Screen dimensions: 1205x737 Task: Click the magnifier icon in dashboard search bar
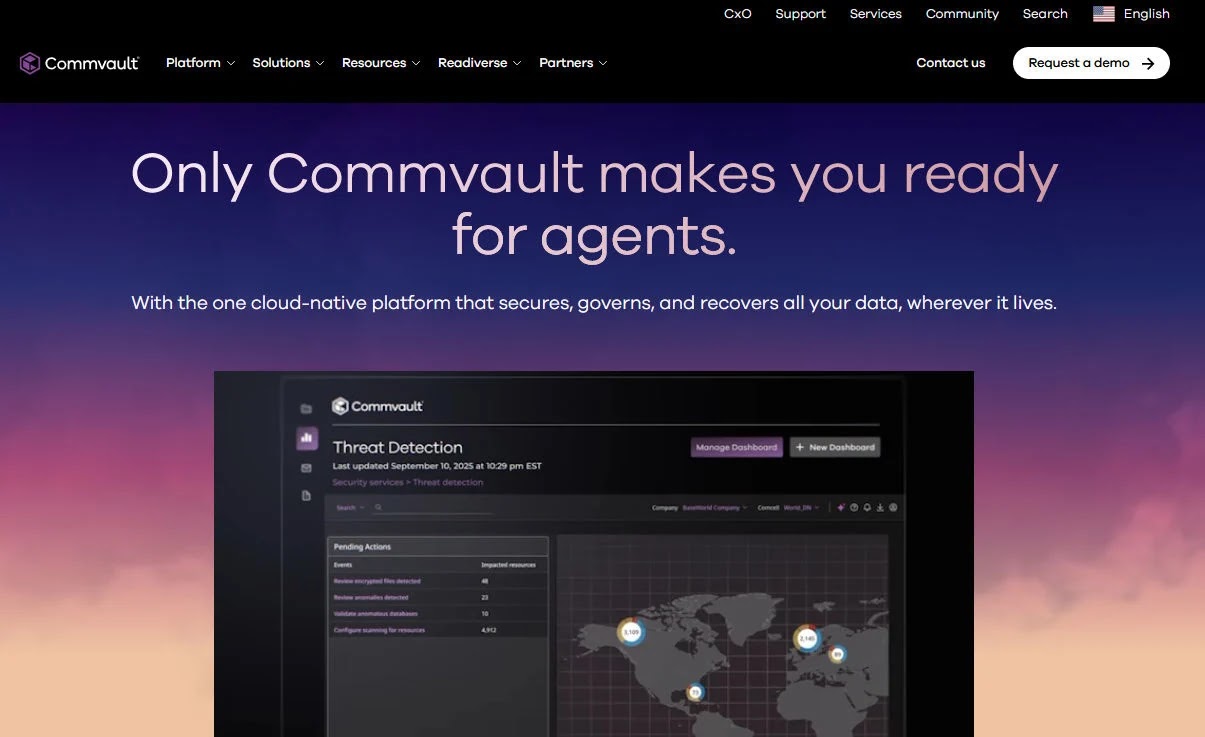tap(378, 507)
